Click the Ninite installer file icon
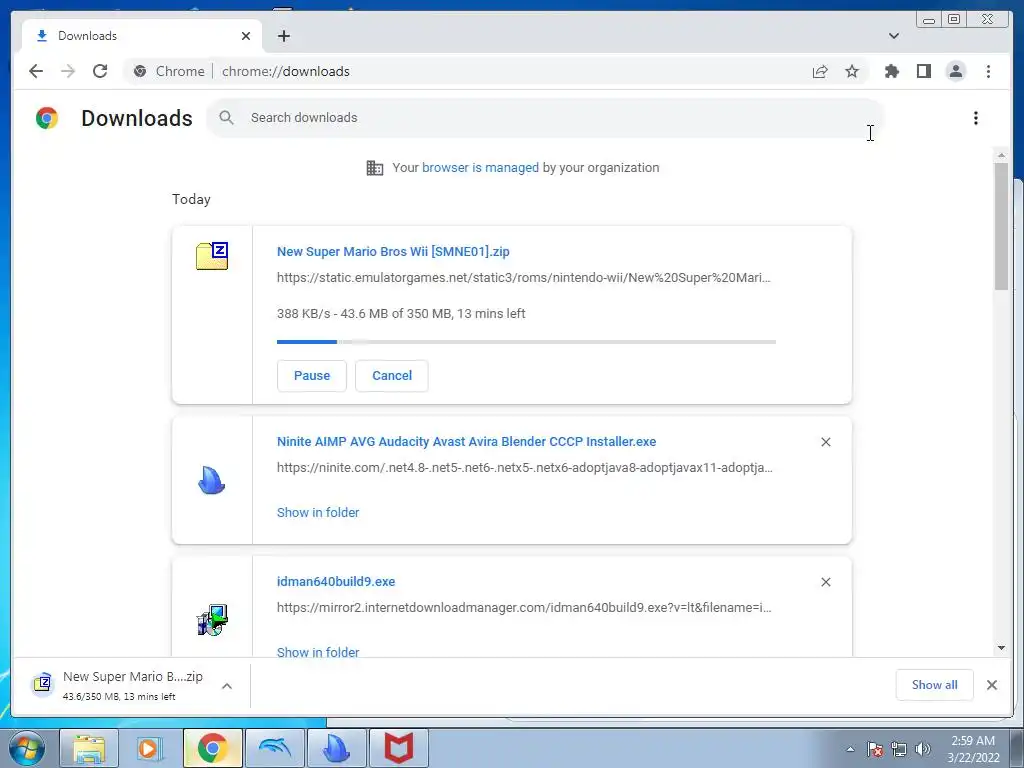Image resolution: width=1024 pixels, height=768 pixels. point(212,481)
